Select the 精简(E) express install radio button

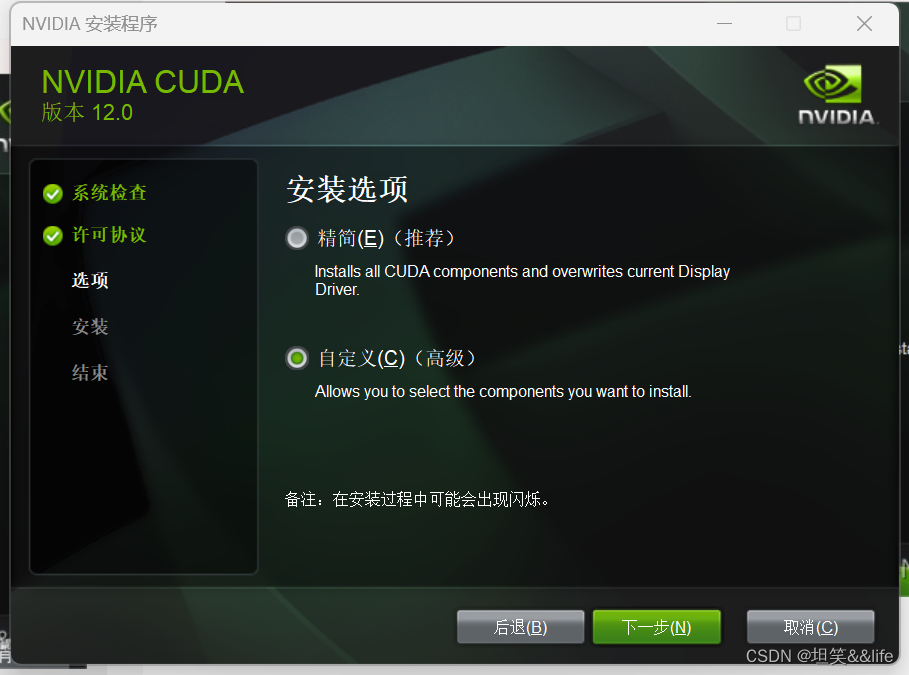(297, 238)
